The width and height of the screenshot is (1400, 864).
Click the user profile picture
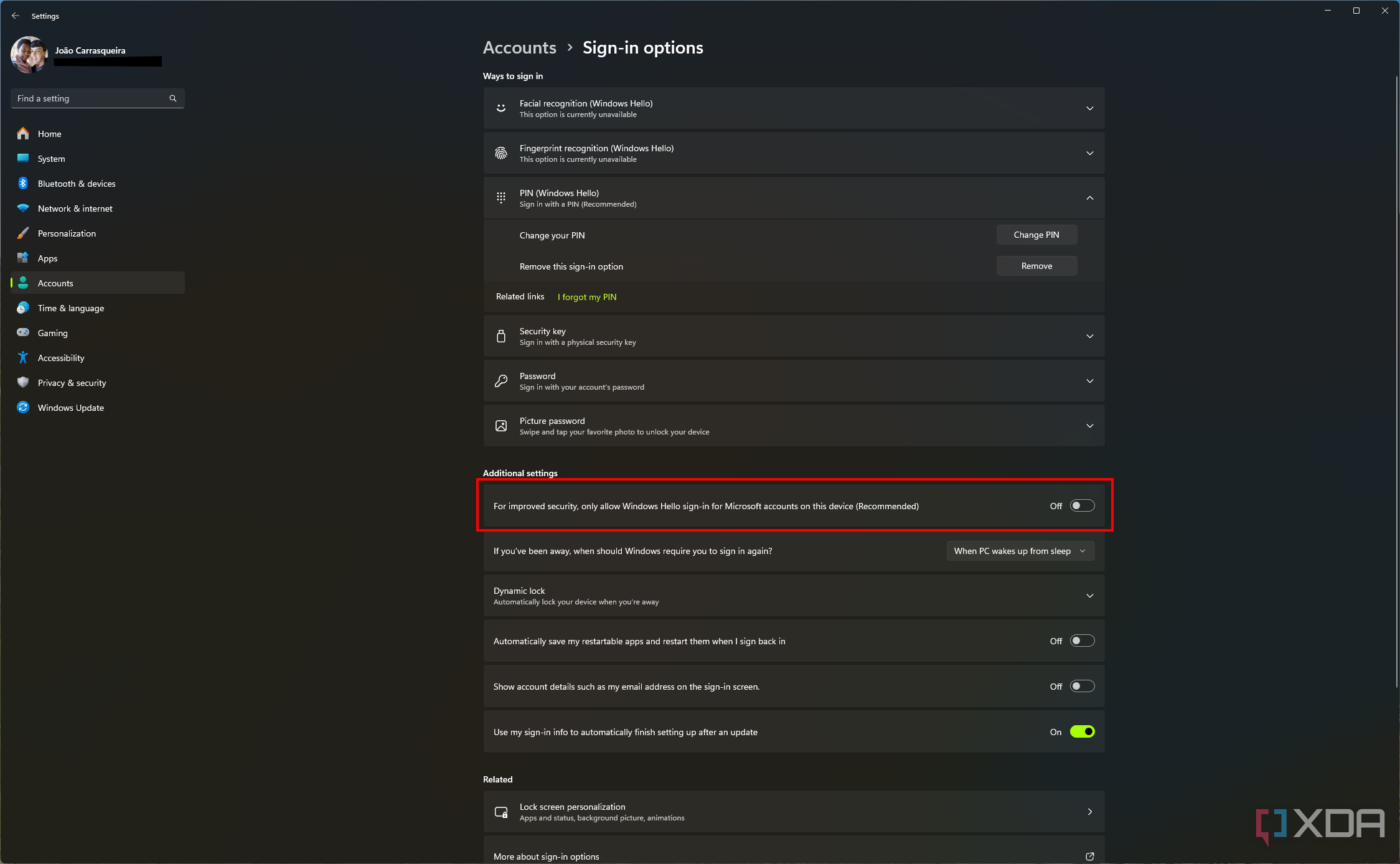coord(29,55)
